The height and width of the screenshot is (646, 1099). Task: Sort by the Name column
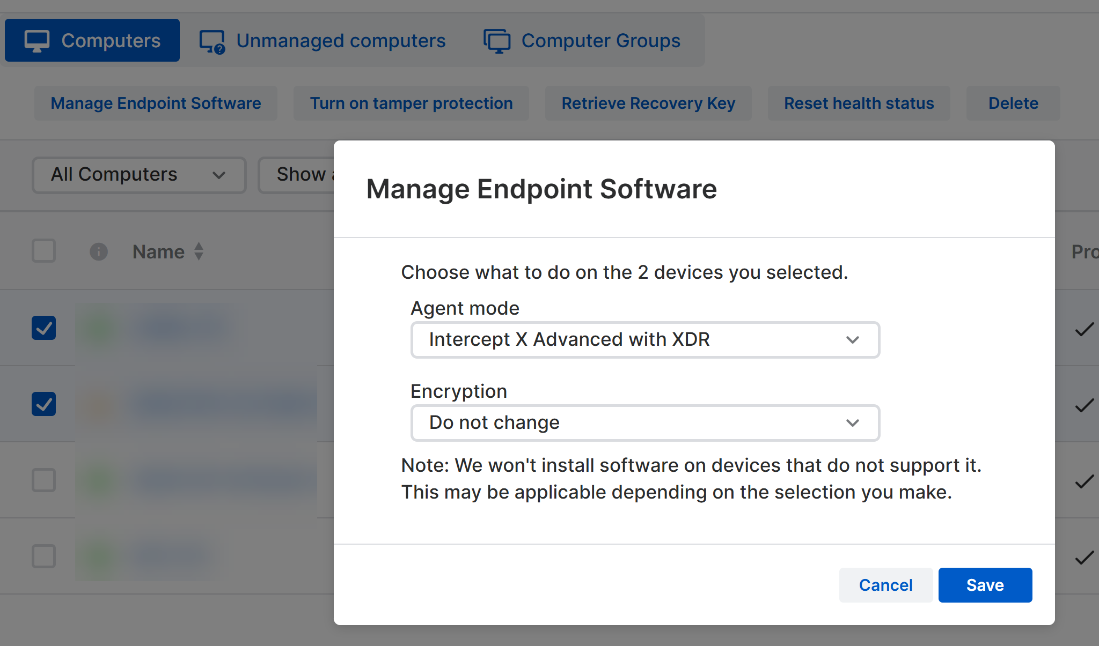click(199, 252)
